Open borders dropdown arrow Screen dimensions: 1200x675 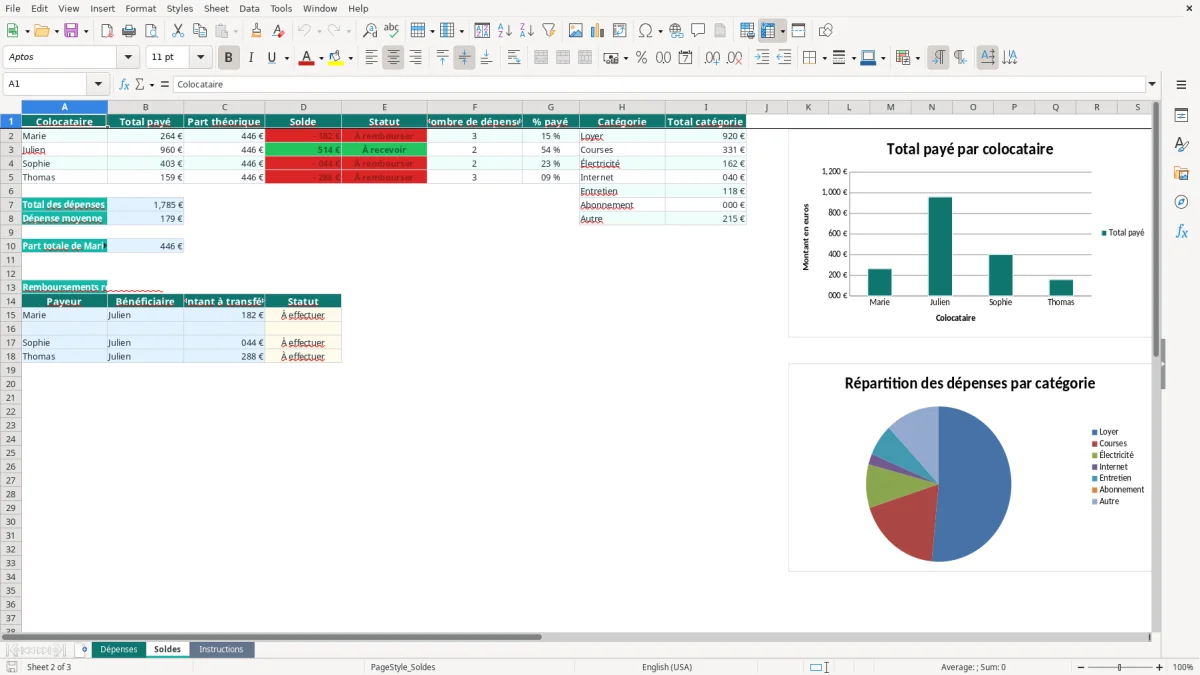(824, 58)
